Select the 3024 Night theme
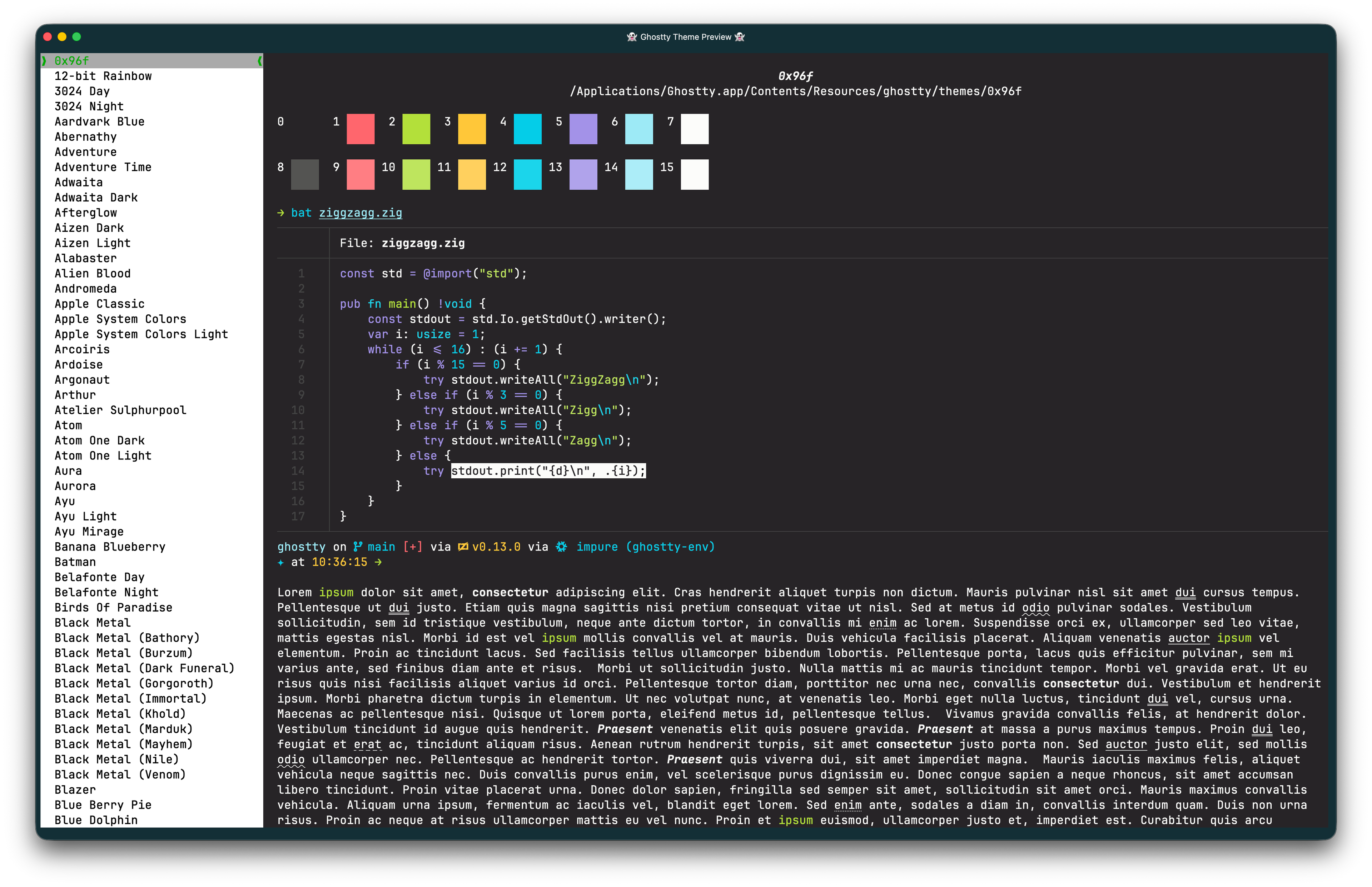The height and width of the screenshot is (887, 1372). tap(89, 106)
